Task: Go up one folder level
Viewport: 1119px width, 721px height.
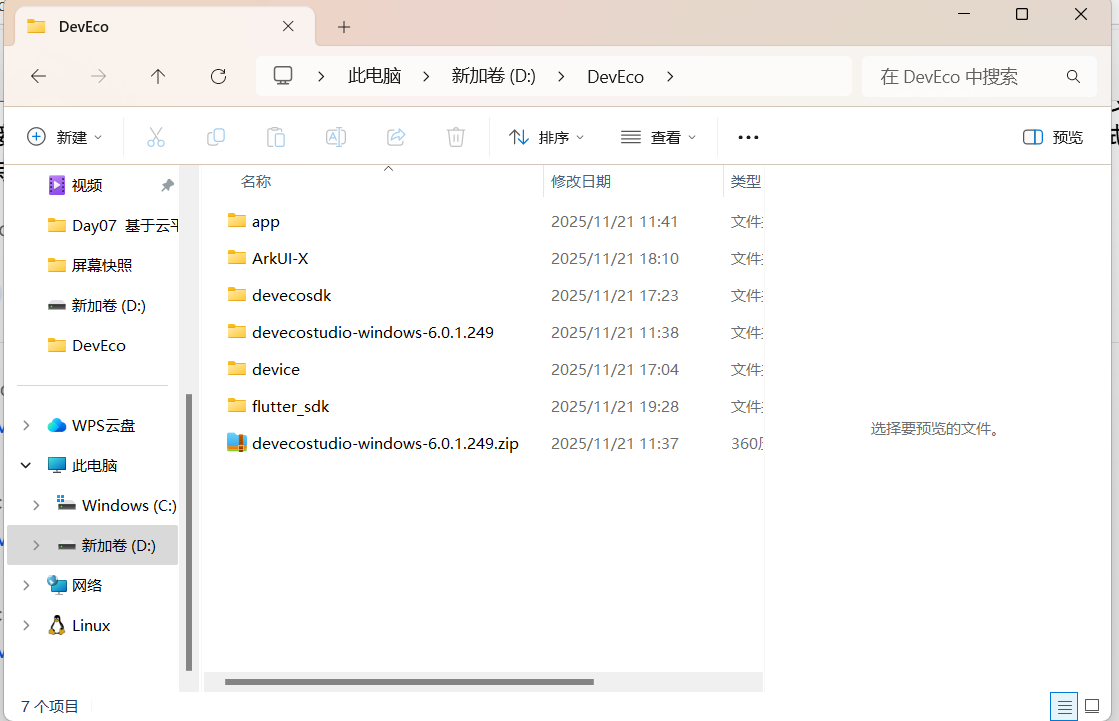Action: tap(158, 76)
